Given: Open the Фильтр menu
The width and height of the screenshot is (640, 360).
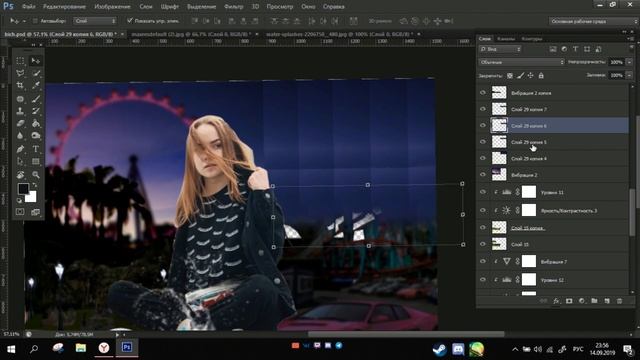Looking at the screenshot, I should pyautogui.click(x=233, y=7).
